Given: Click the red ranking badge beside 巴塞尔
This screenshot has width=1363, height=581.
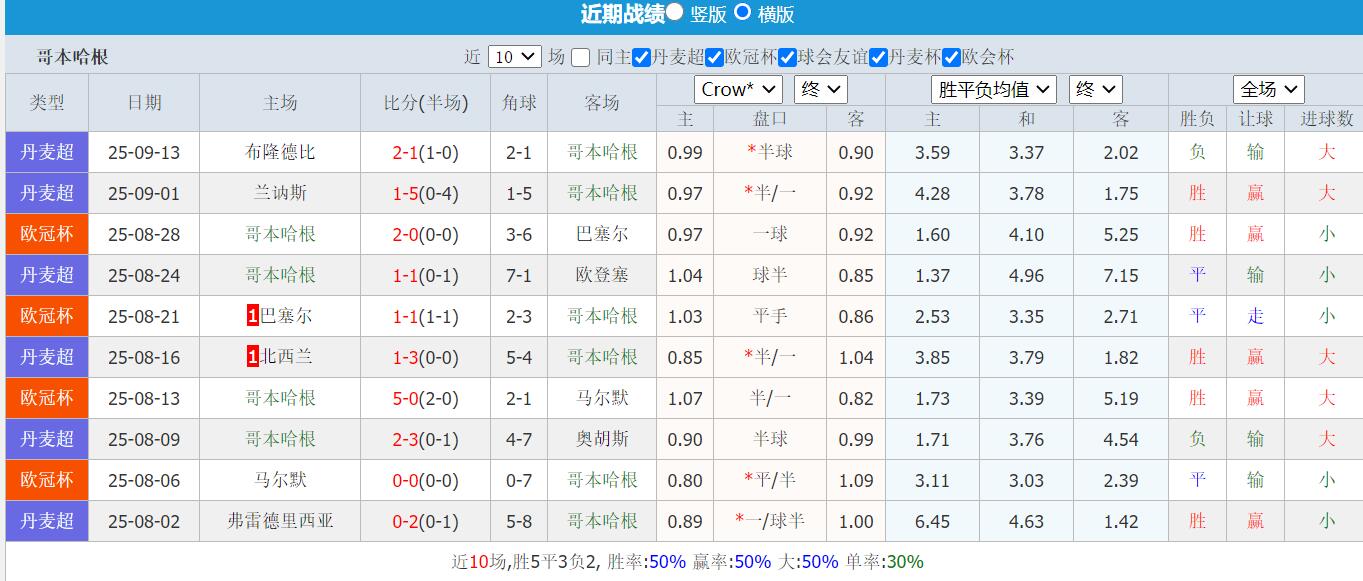Looking at the screenshot, I should click(x=252, y=315).
